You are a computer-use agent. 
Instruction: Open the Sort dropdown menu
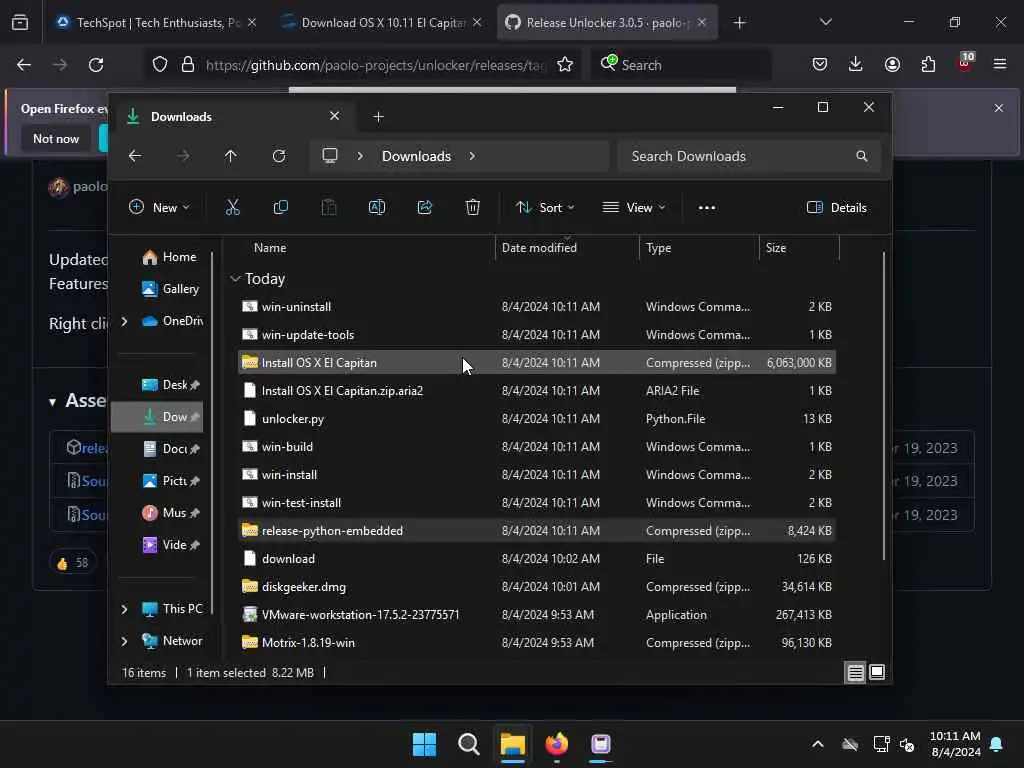pyautogui.click(x=545, y=208)
